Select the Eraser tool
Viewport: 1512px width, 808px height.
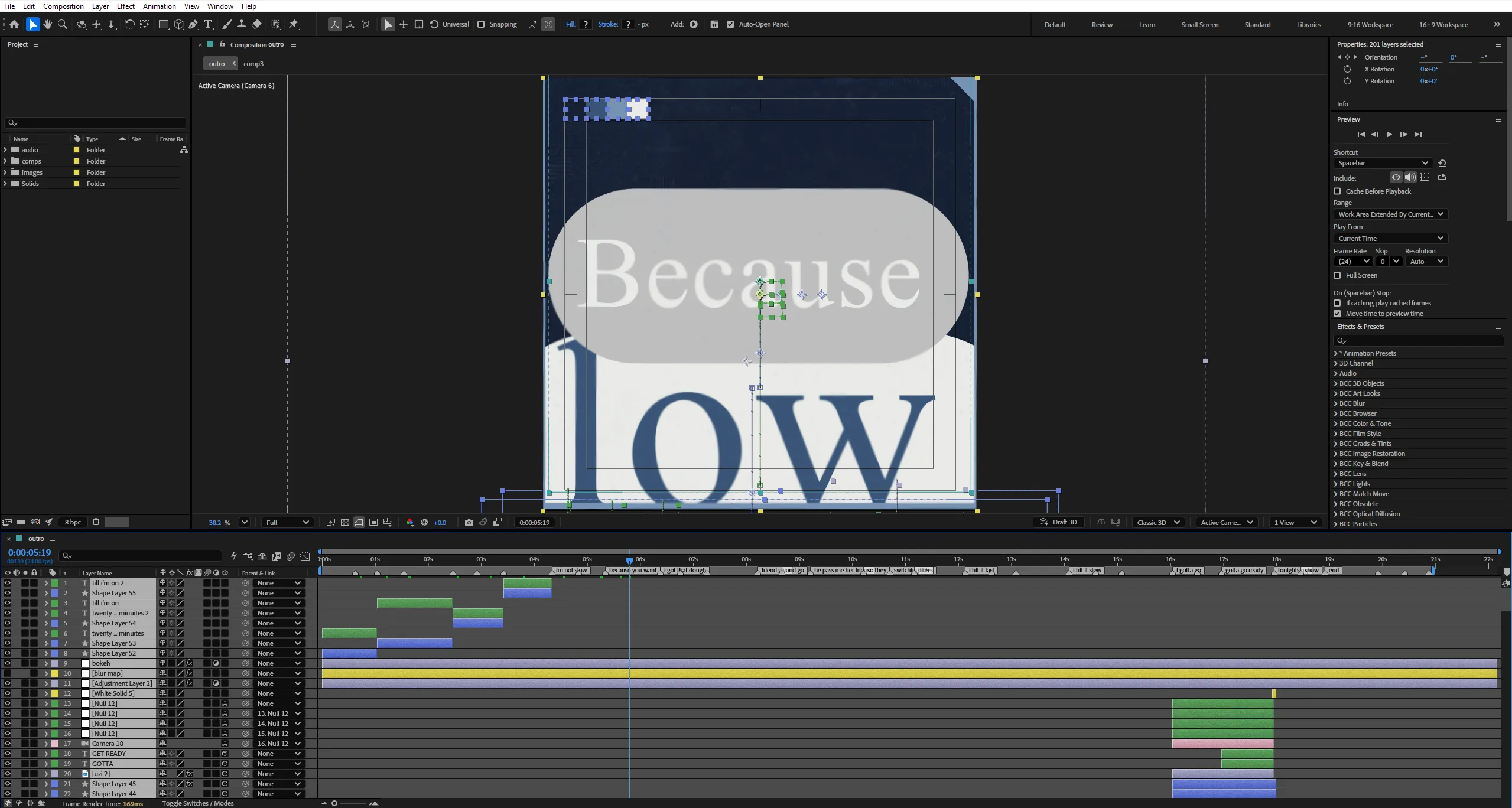pos(256,24)
